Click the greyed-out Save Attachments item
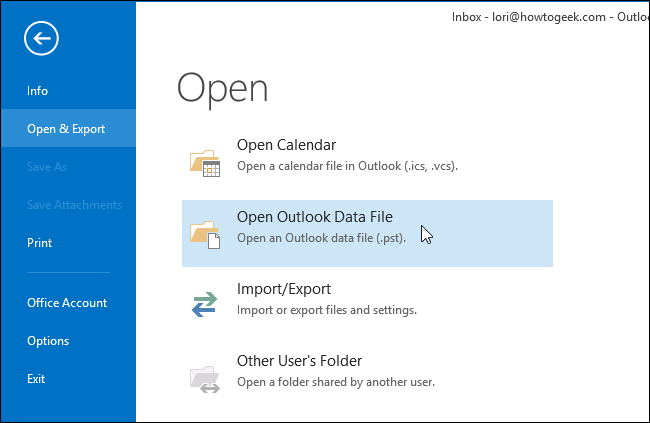This screenshot has height=423, width=650. (x=75, y=205)
